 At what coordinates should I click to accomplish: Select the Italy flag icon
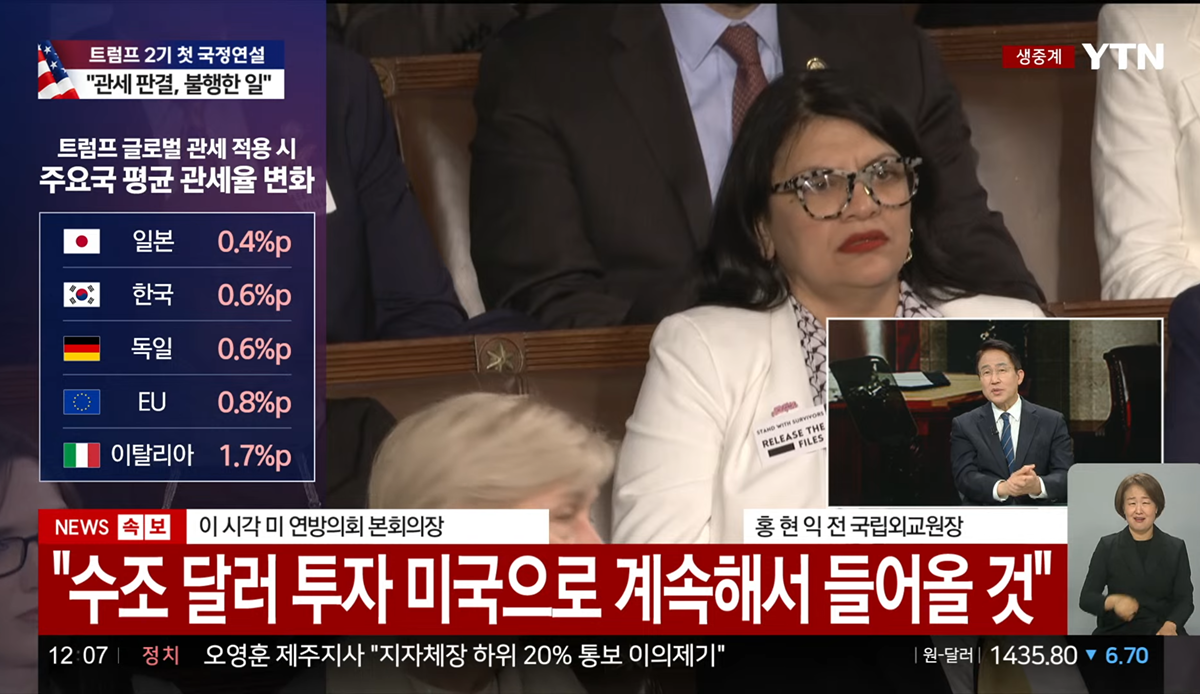pyautogui.click(x=81, y=455)
